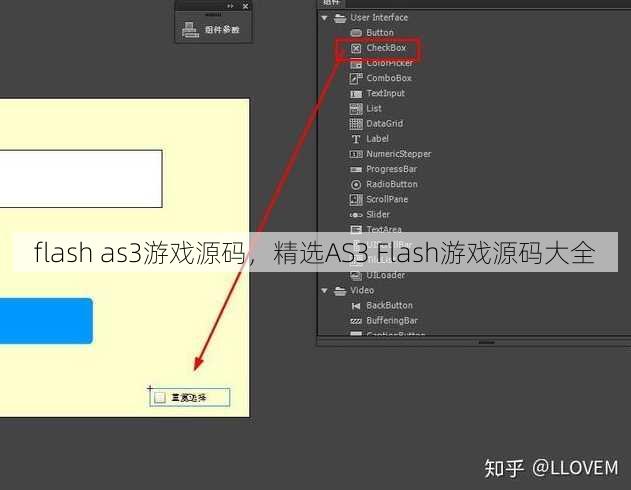Select the UILoader component icon

(356, 276)
